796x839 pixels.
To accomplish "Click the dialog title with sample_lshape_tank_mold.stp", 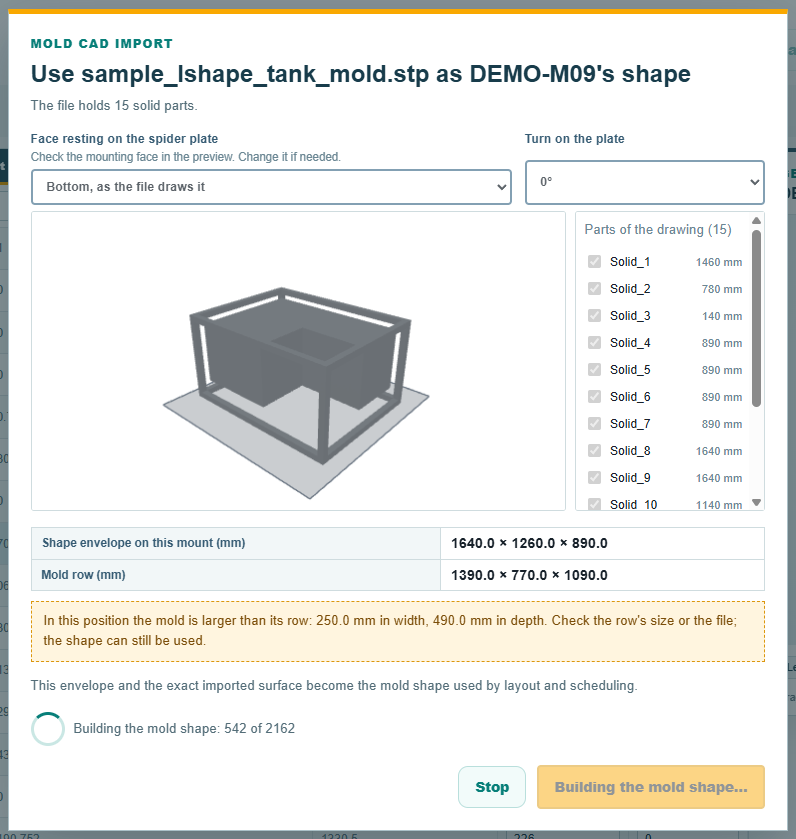I will (x=361, y=74).
